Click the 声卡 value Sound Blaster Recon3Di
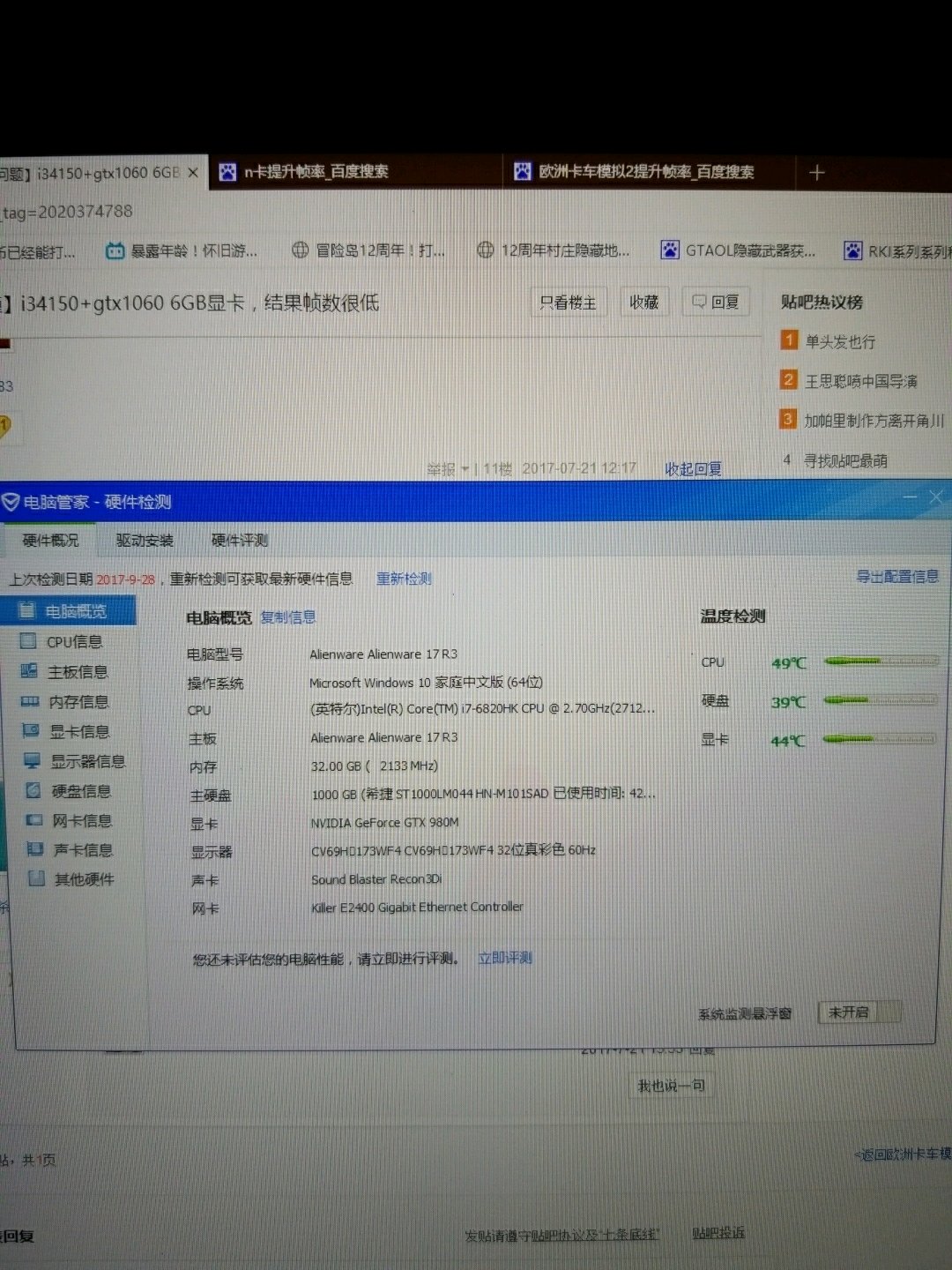Screen dimensions: 952x1270 [x=376, y=879]
